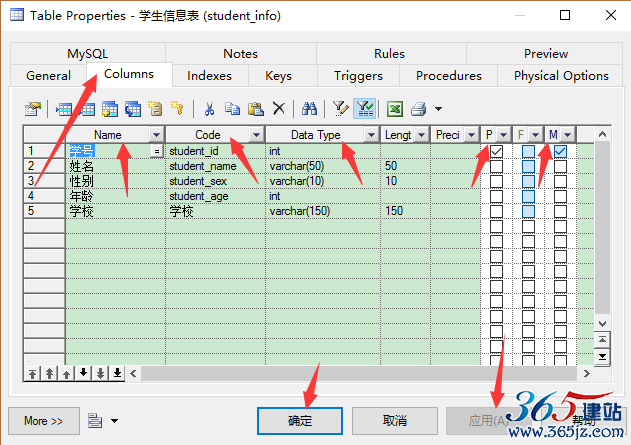Check P checkbox for student_age row

pyautogui.click(x=496, y=196)
